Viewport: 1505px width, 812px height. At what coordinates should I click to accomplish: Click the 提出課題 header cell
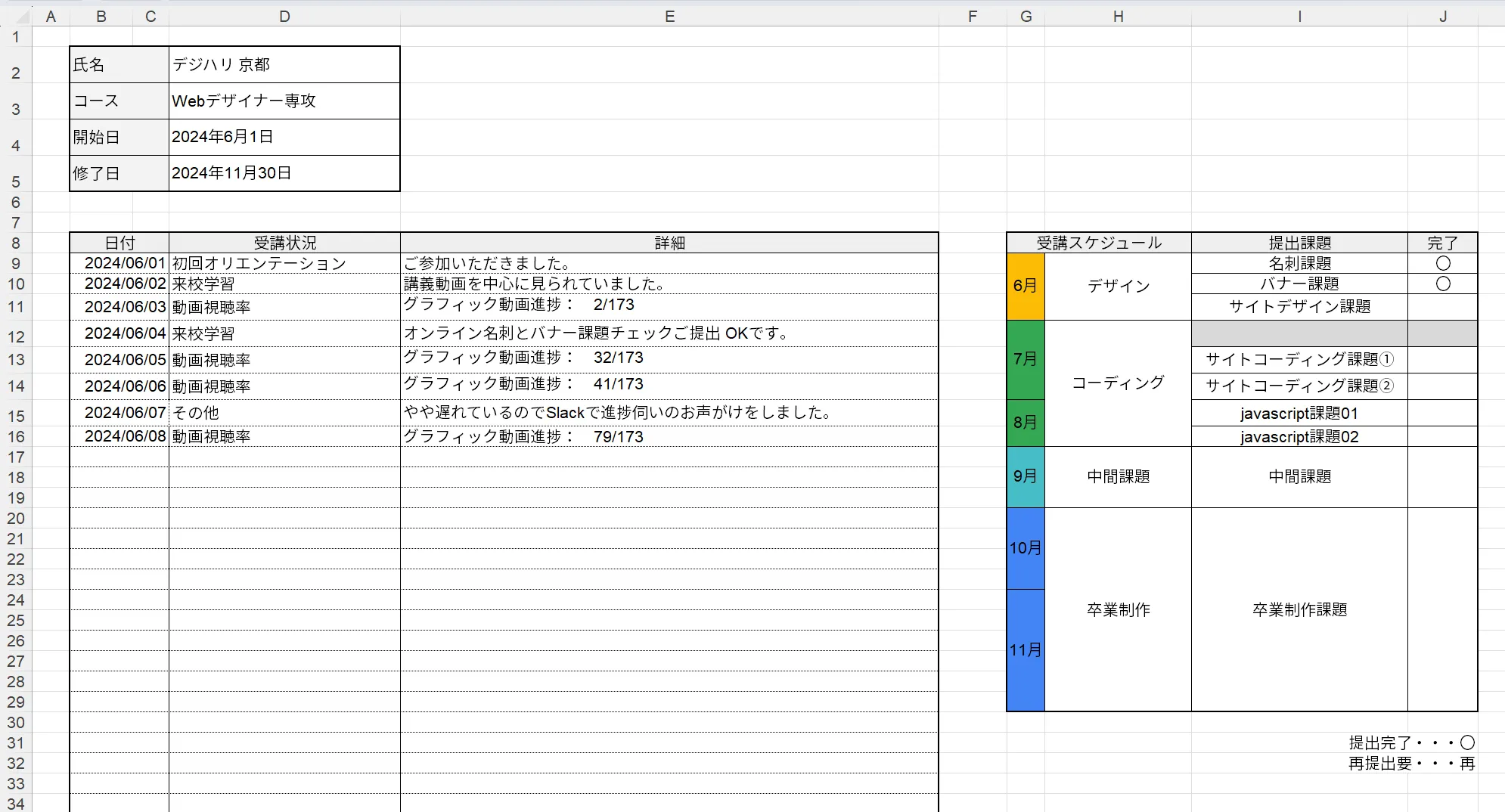tap(1299, 243)
